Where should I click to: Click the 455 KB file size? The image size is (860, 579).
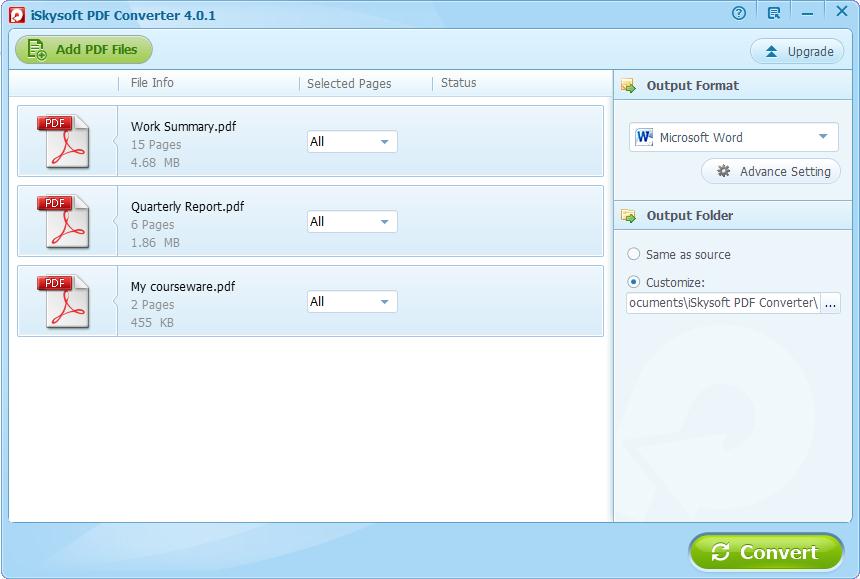[152, 323]
